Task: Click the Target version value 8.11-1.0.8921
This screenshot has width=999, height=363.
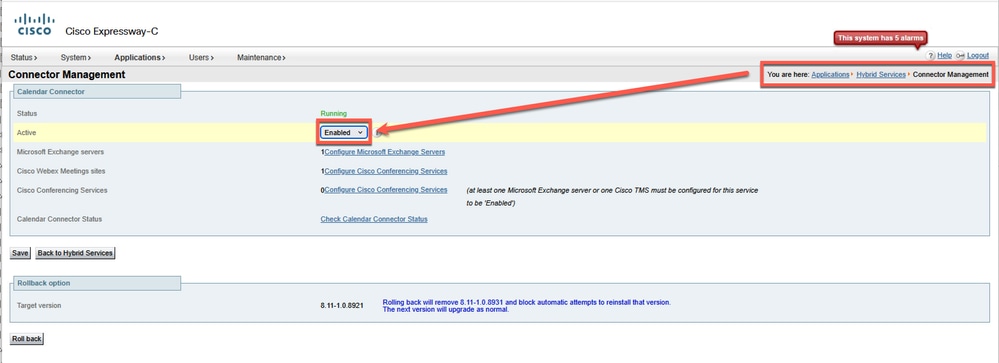Action: point(342,306)
